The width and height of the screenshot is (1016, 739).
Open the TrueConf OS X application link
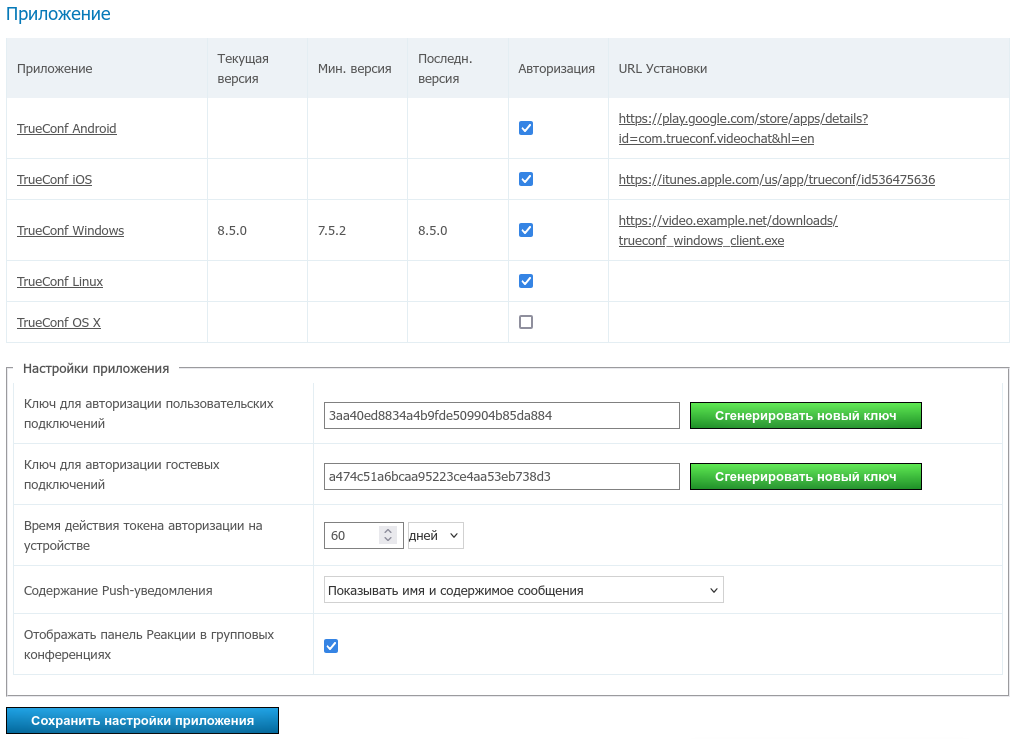click(59, 323)
